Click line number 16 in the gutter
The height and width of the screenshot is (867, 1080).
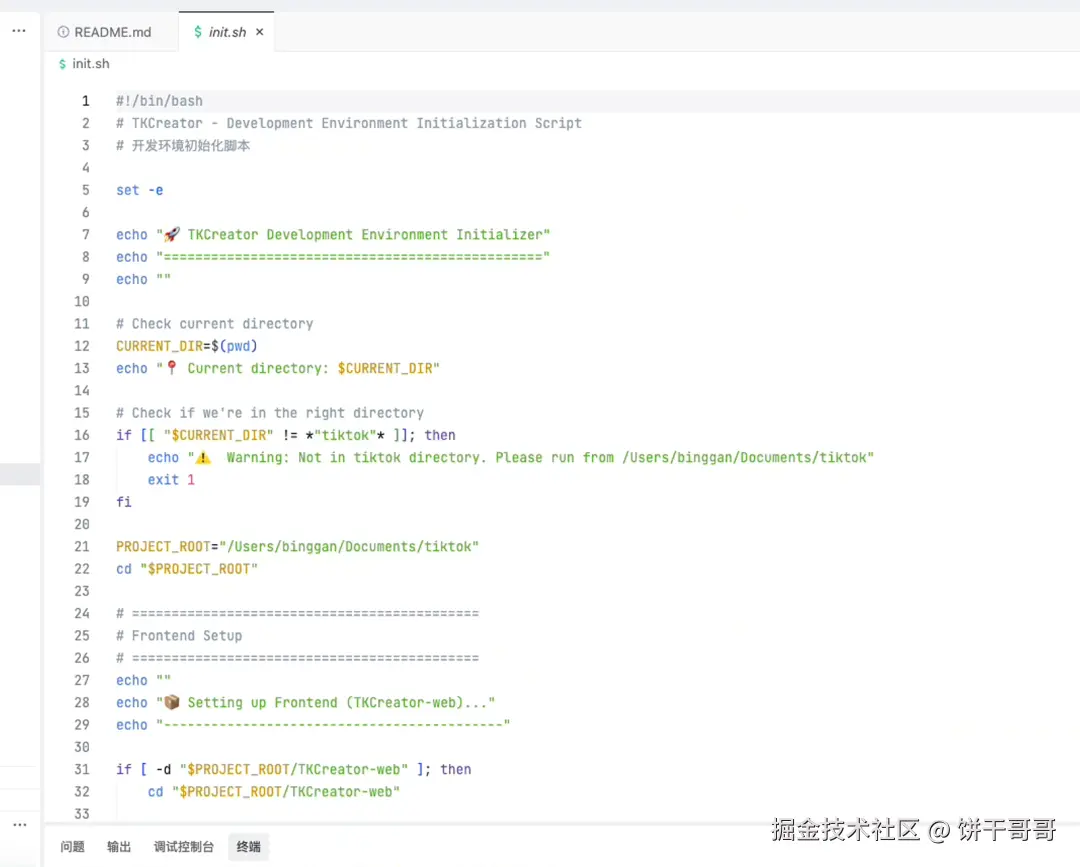[82, 435]
